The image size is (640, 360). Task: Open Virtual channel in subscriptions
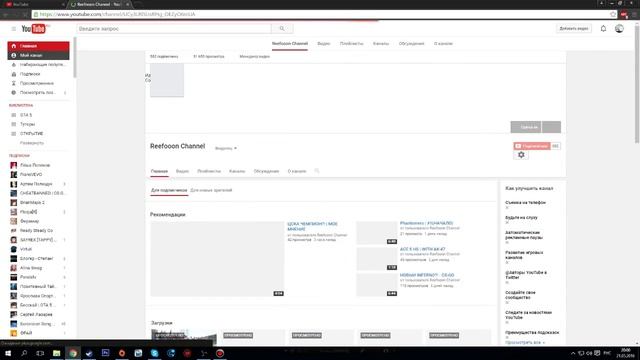[26, 249]
